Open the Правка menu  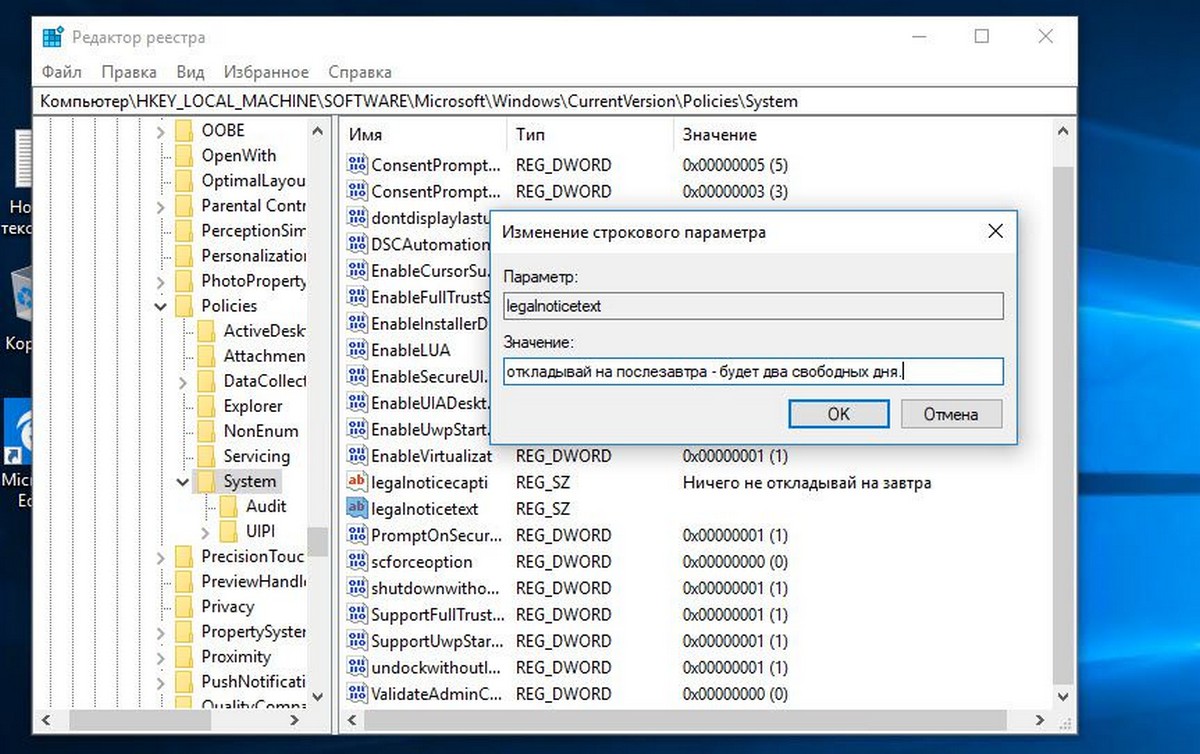(129, 72)
